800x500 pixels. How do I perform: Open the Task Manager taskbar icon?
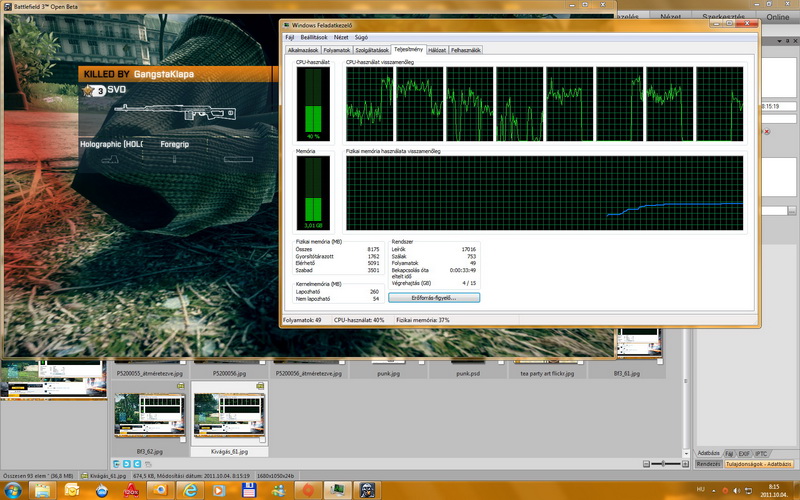click(337, 490)
